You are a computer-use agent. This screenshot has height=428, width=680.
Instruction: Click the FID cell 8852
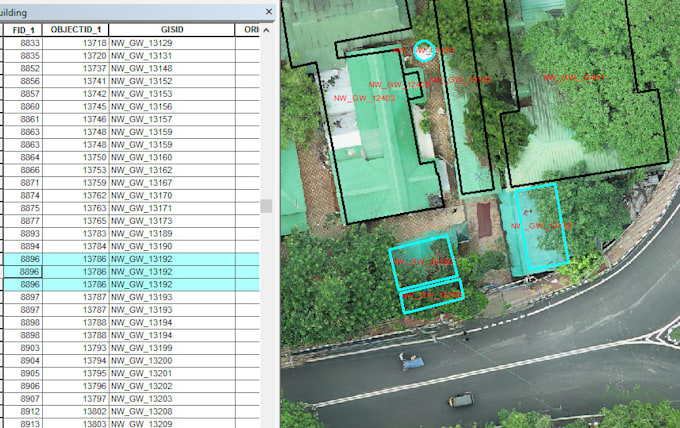(x=23, y=69)
